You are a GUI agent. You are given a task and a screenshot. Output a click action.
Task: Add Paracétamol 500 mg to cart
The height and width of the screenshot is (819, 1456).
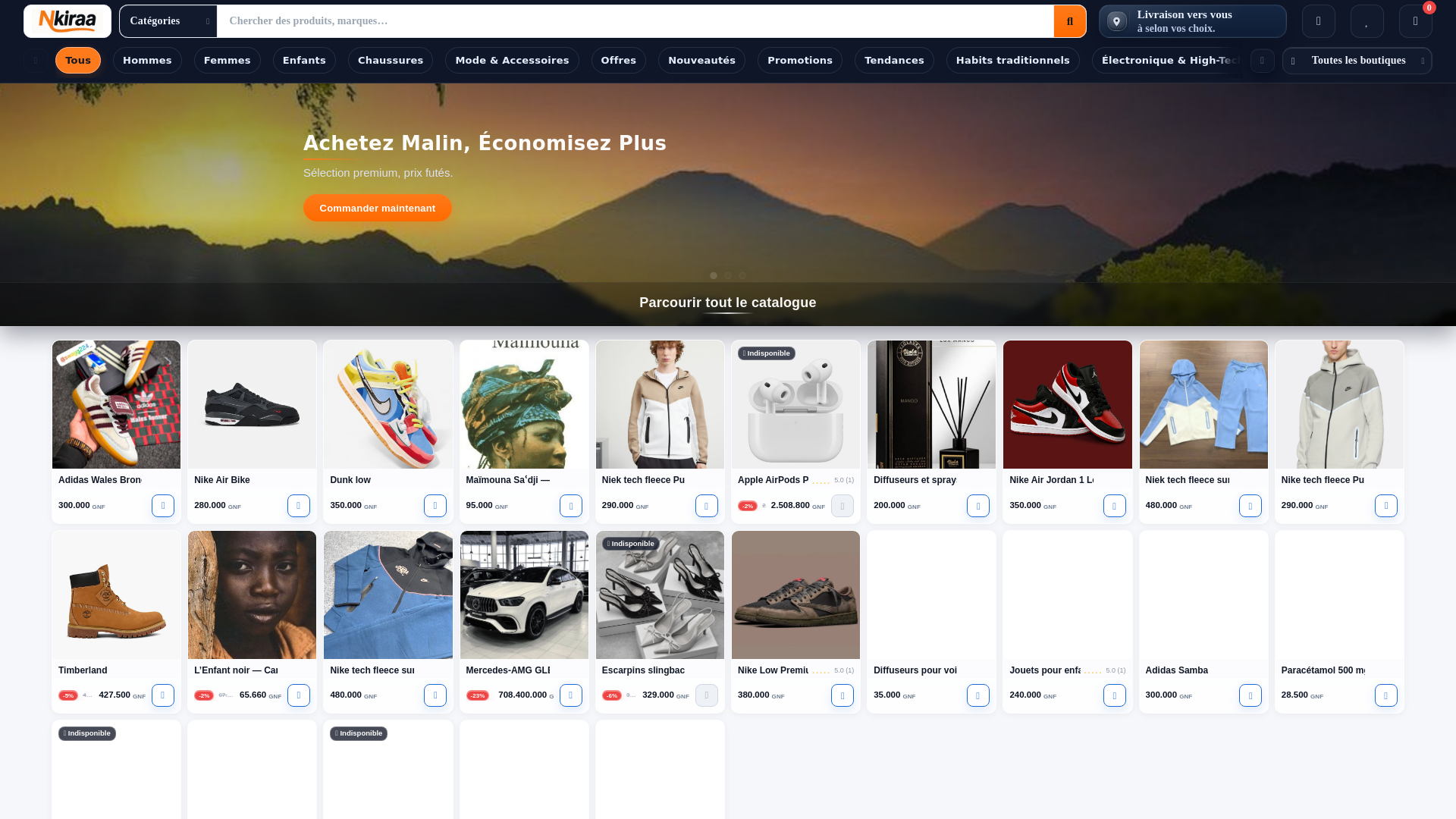[1386, 695]
